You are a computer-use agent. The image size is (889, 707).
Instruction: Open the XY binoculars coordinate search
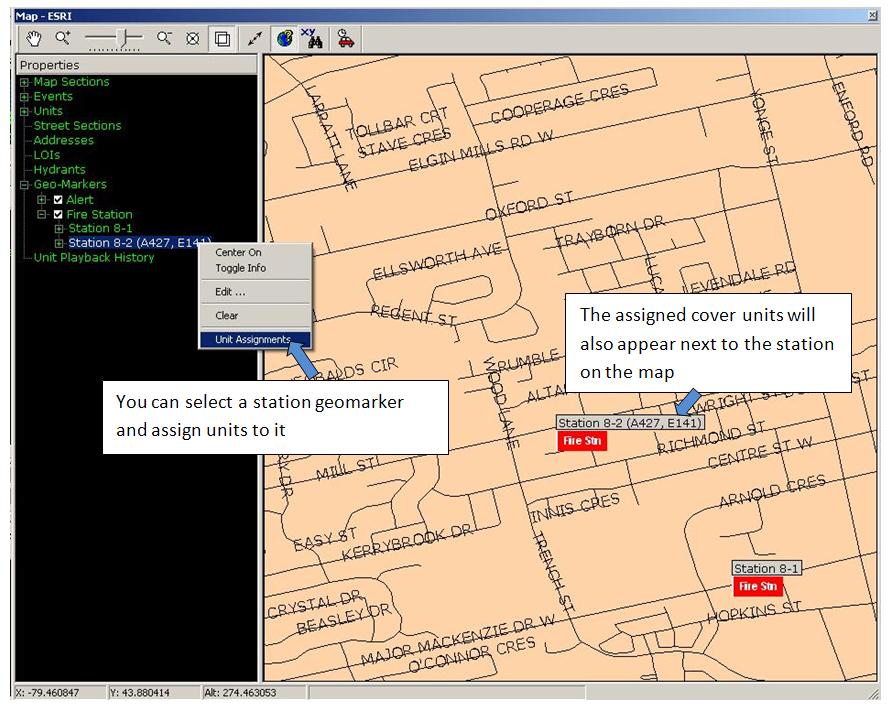coord(312,38)
